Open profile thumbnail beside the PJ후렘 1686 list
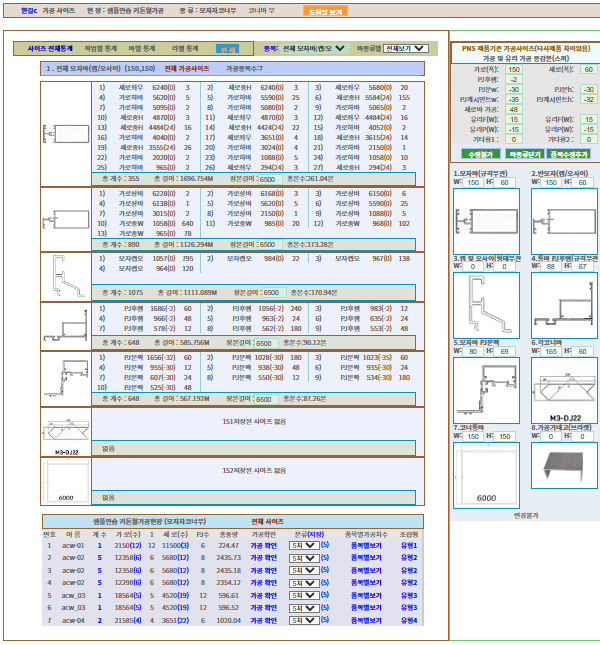Screen dimensions: 600x645 66,327
